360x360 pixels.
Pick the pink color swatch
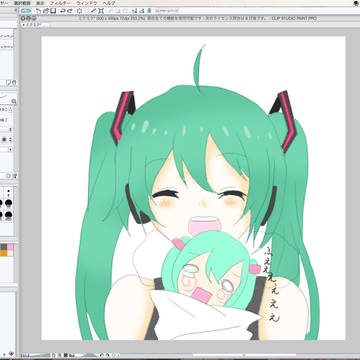tap(10, 247)
